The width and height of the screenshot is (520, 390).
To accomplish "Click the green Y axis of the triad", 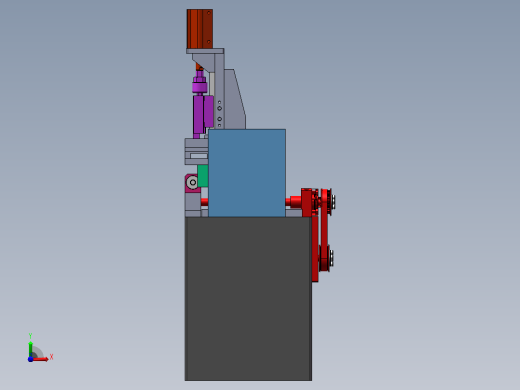I will pyautogui.click(x=31, y=349).
